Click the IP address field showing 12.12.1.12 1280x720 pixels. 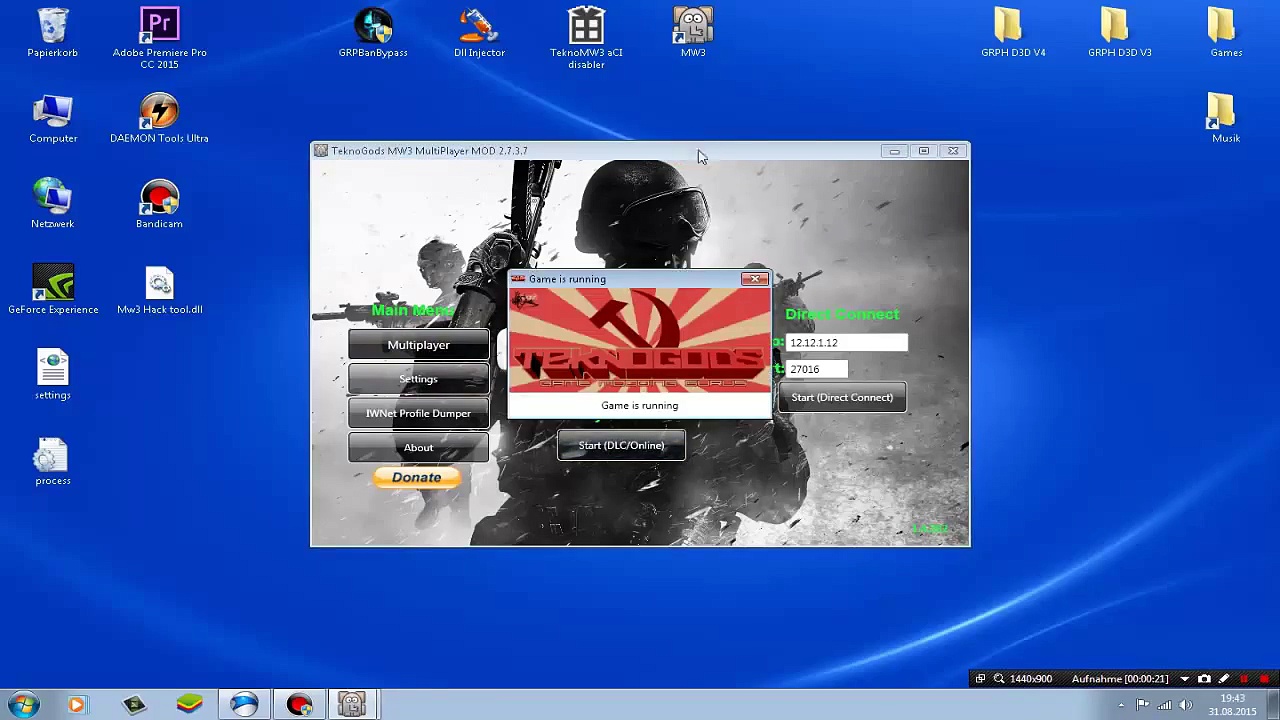pos(846,343)
